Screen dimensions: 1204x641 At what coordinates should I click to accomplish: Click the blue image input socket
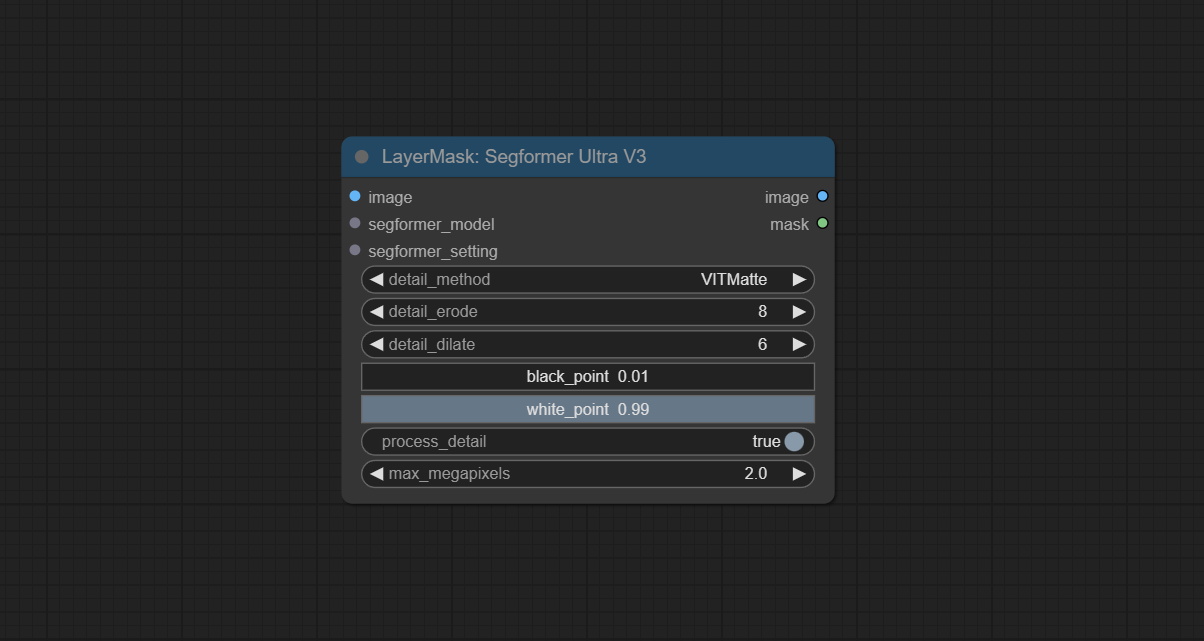coord(355,197)
